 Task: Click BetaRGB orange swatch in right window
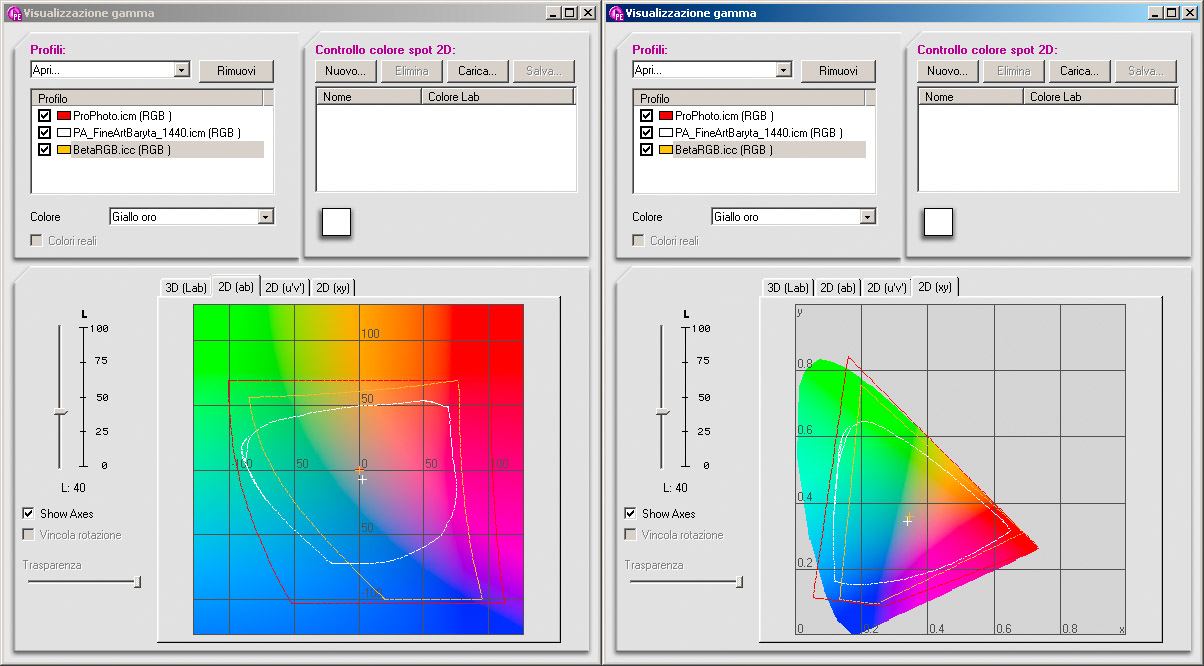pos(666,150)
